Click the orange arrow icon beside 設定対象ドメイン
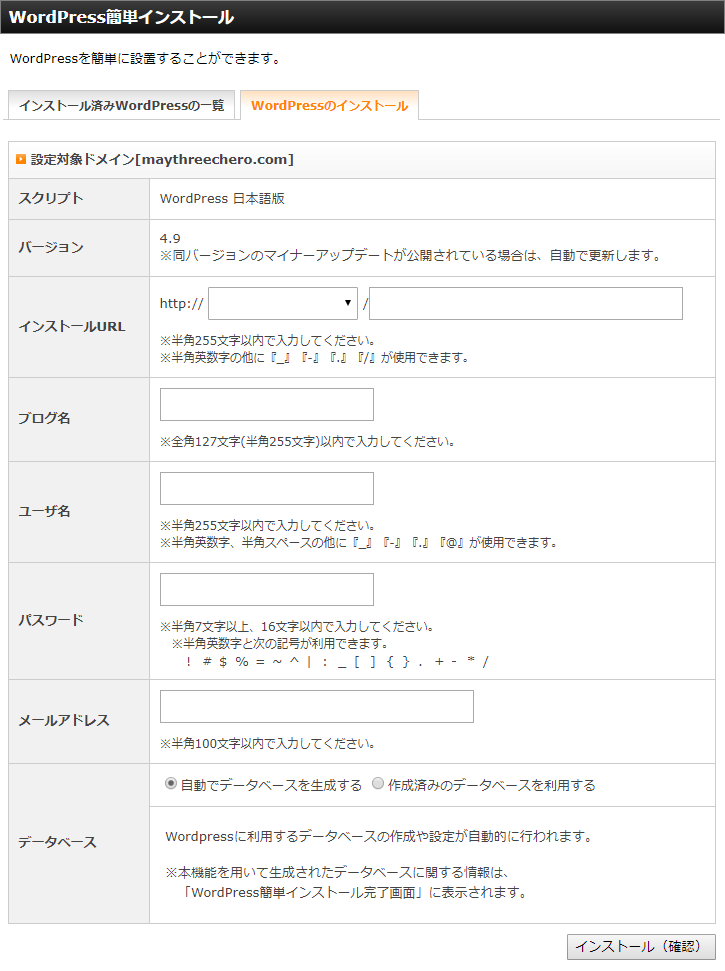The width and height of the screenshot is (725, 971). click(x=21, y=159)
